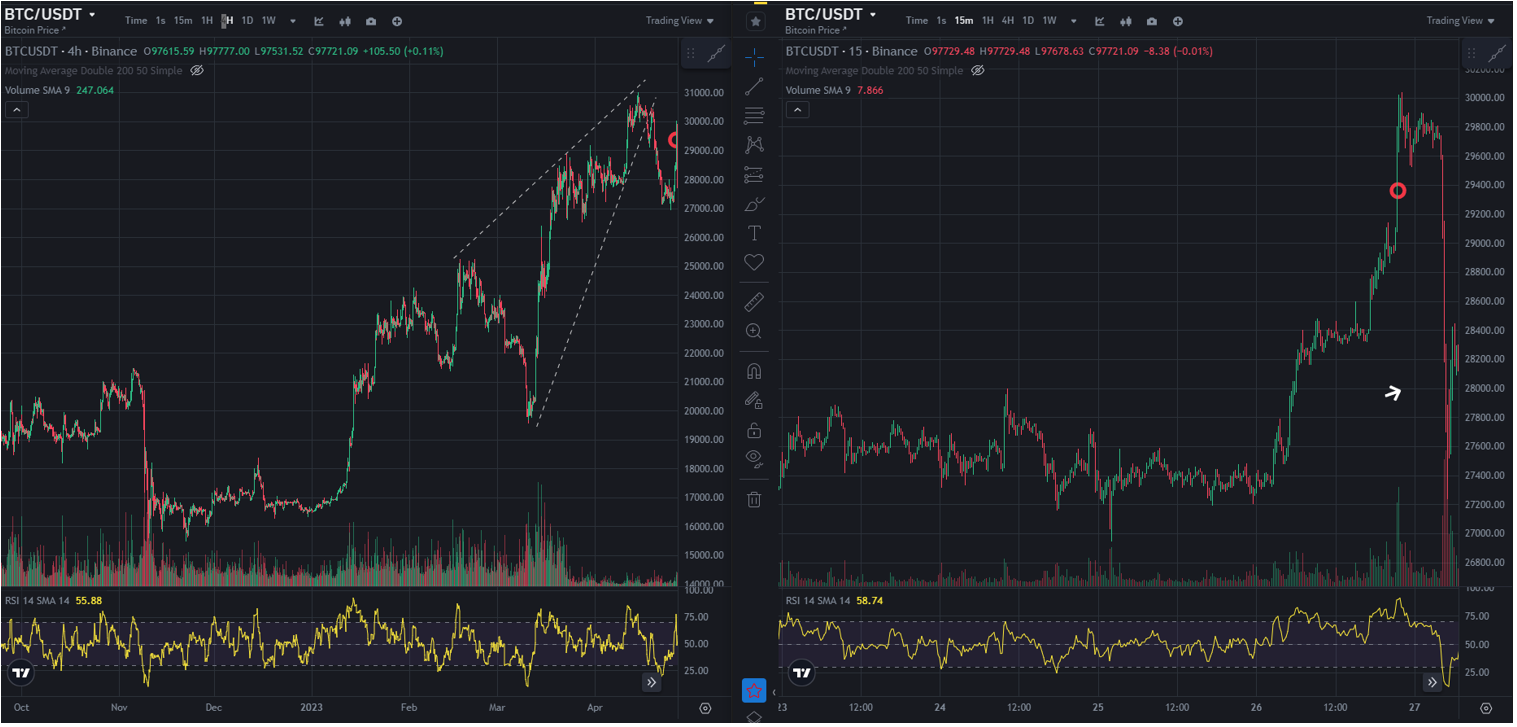Set left chart interval to 1D
This screenshot has height=727, width=1517.
pos(247,21)
